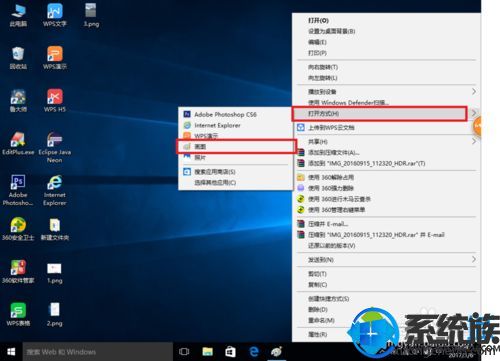Open Task View from the taskbar
This screenshot has height=361, width=500.
point(184,352)
